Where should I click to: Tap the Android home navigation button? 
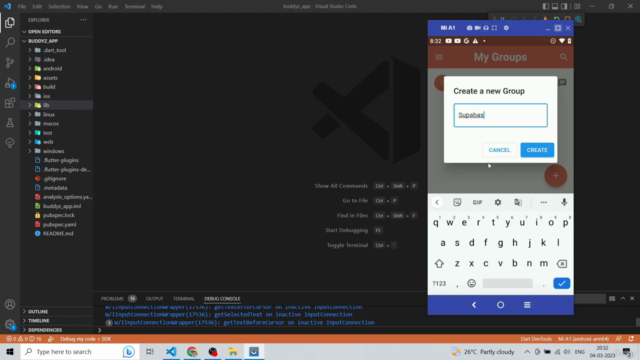500,305
